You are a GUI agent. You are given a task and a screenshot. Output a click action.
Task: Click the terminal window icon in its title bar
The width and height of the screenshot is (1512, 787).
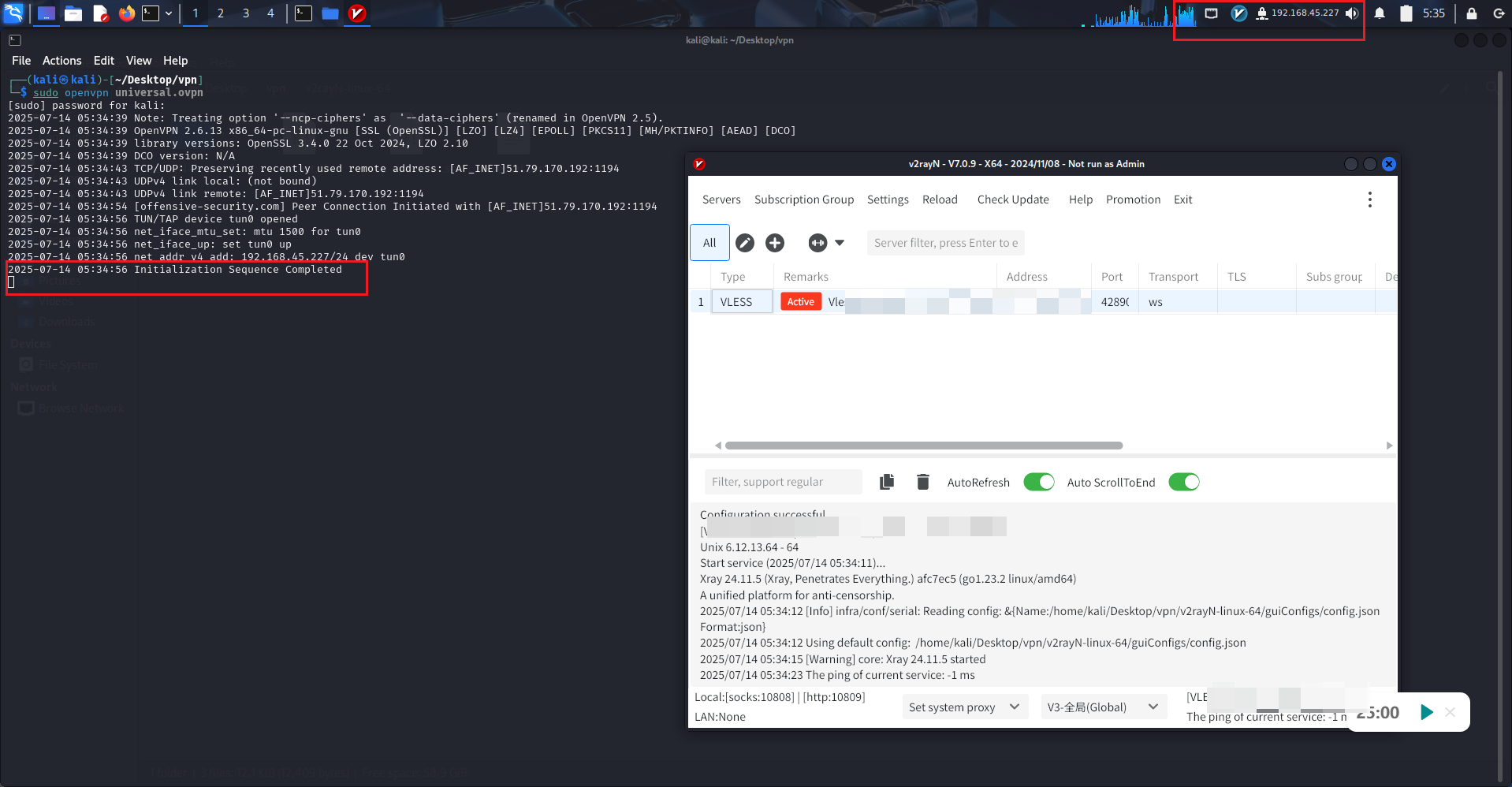pyautogui.click(x=15, y=39)
